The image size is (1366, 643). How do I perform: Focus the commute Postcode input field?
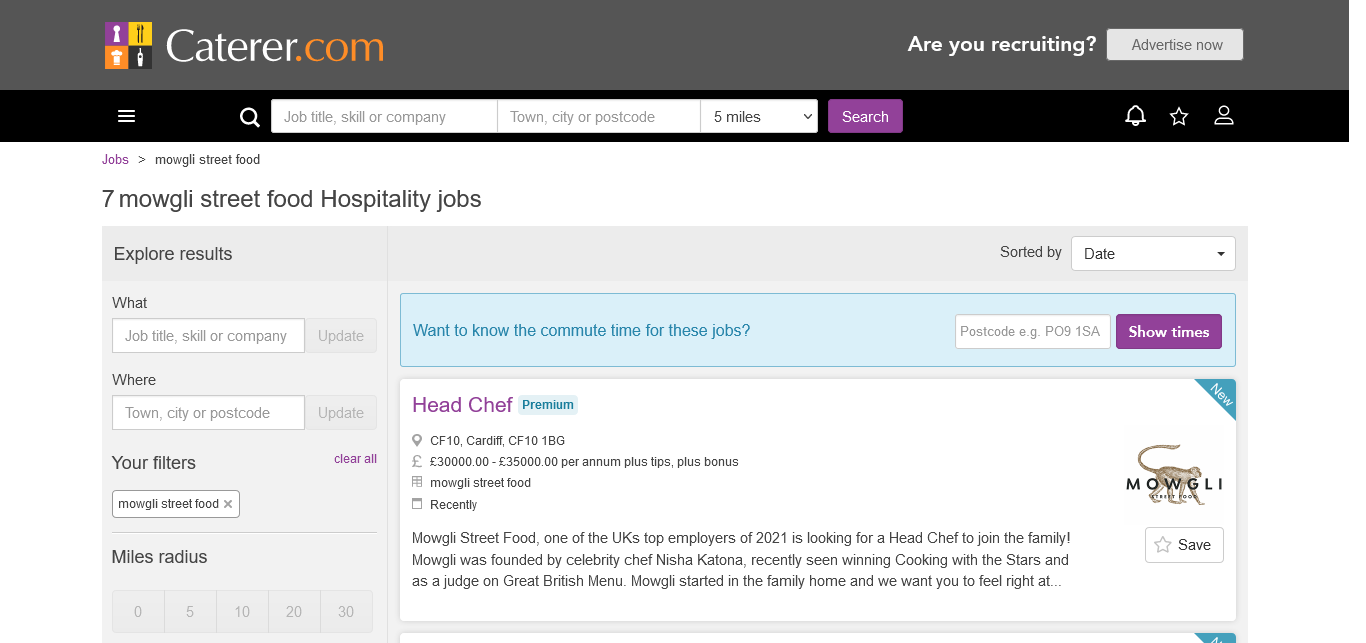1032,332
